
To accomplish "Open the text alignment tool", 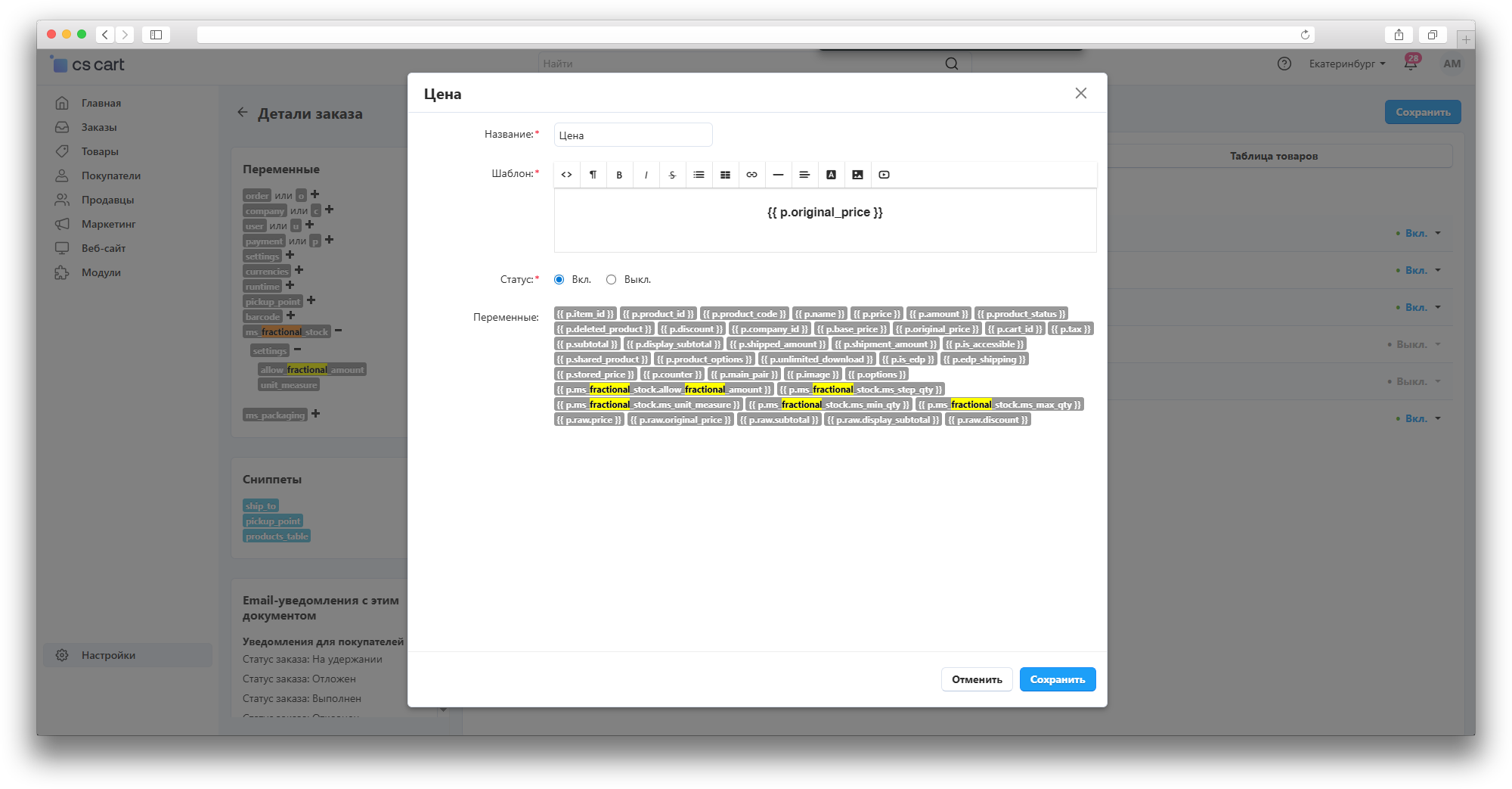I will pyautogui.click(x=804, y=175).
